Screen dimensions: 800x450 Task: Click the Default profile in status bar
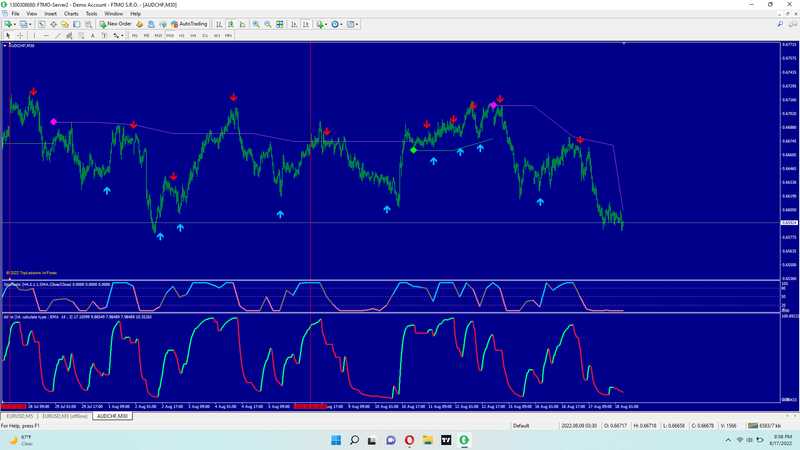tap(521, 426)
